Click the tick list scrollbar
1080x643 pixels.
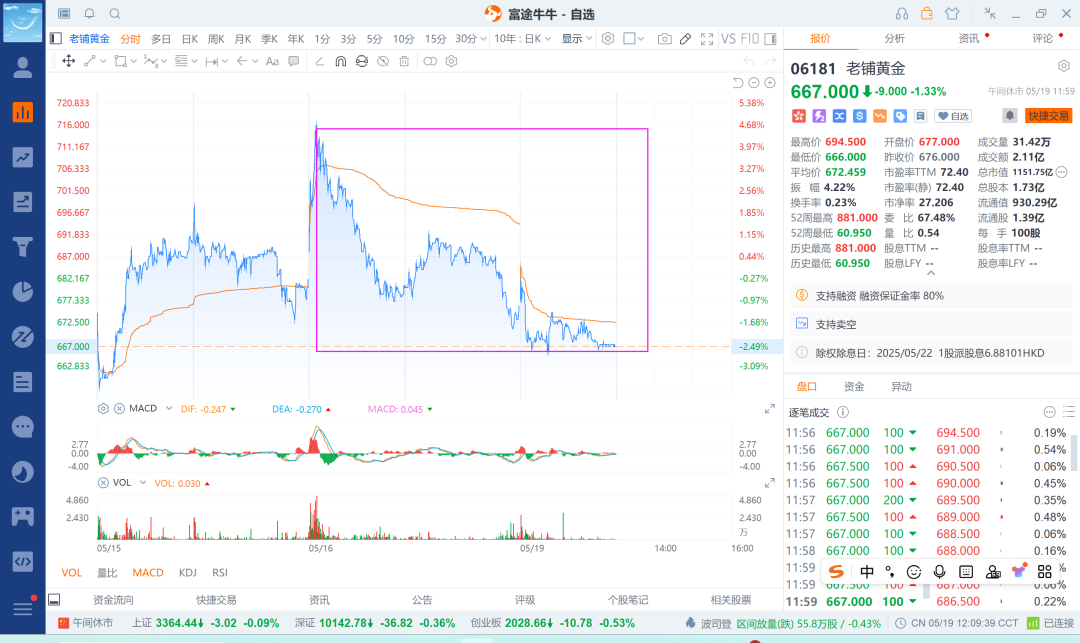pyautogui.click(x=1072, y=451)
